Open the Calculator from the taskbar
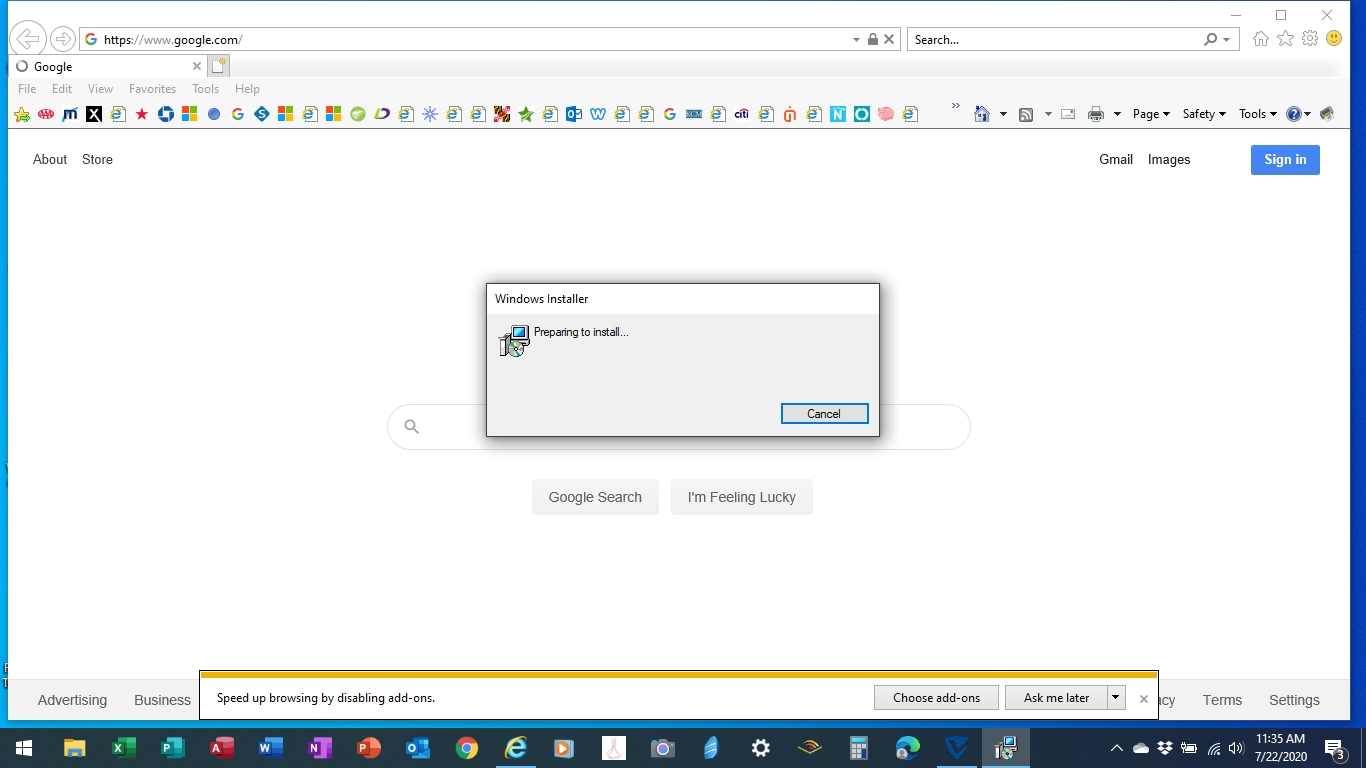 coord(859,748)
